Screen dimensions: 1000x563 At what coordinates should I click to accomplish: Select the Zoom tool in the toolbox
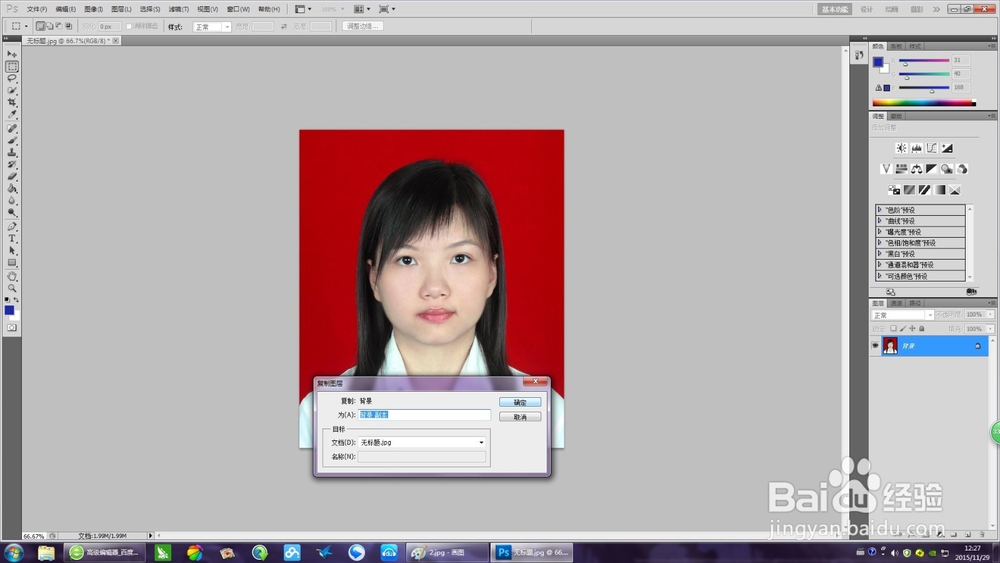tap(12, 288)
